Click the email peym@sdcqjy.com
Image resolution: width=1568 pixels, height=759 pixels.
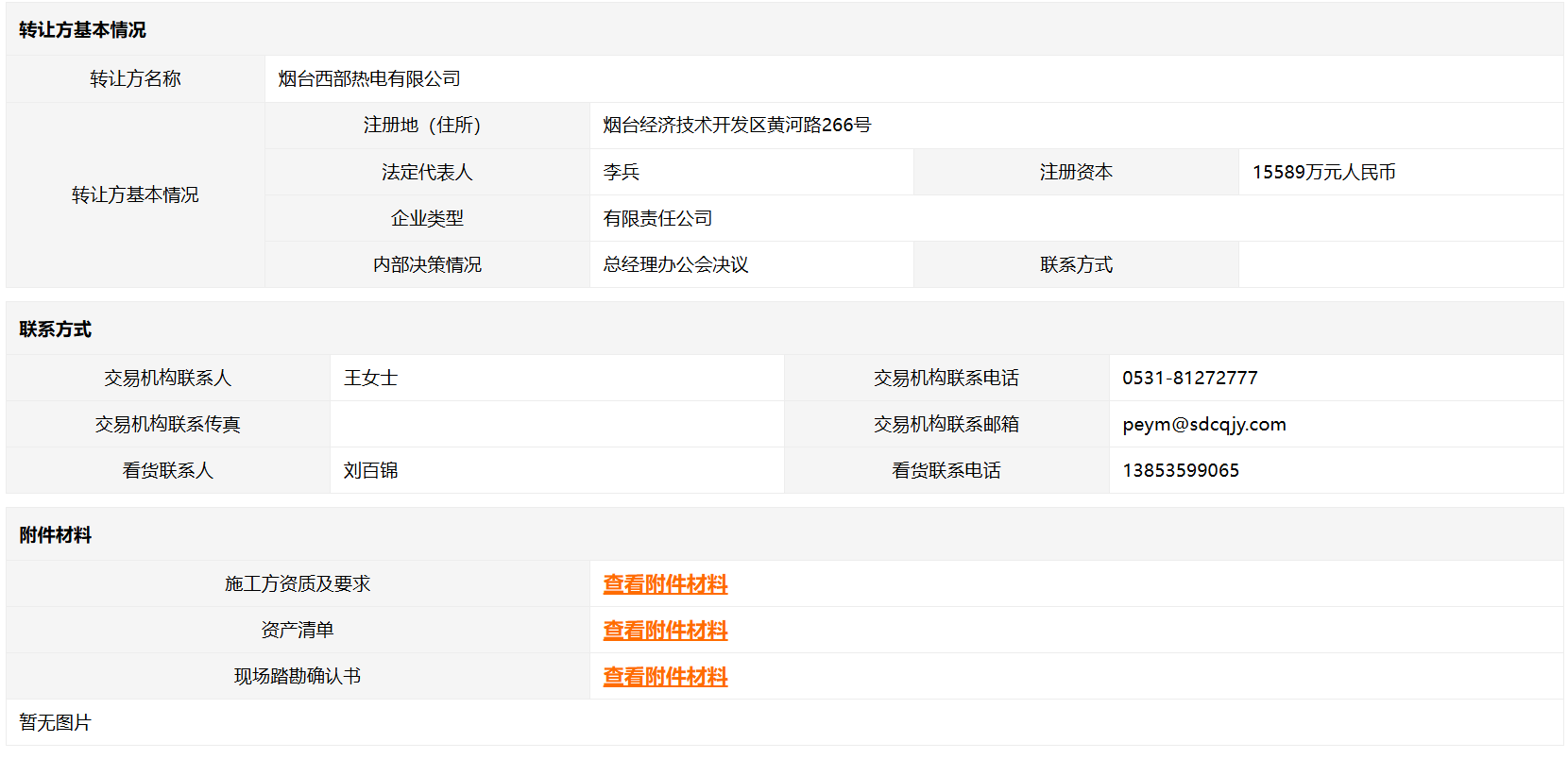(x=1203, y=425)
